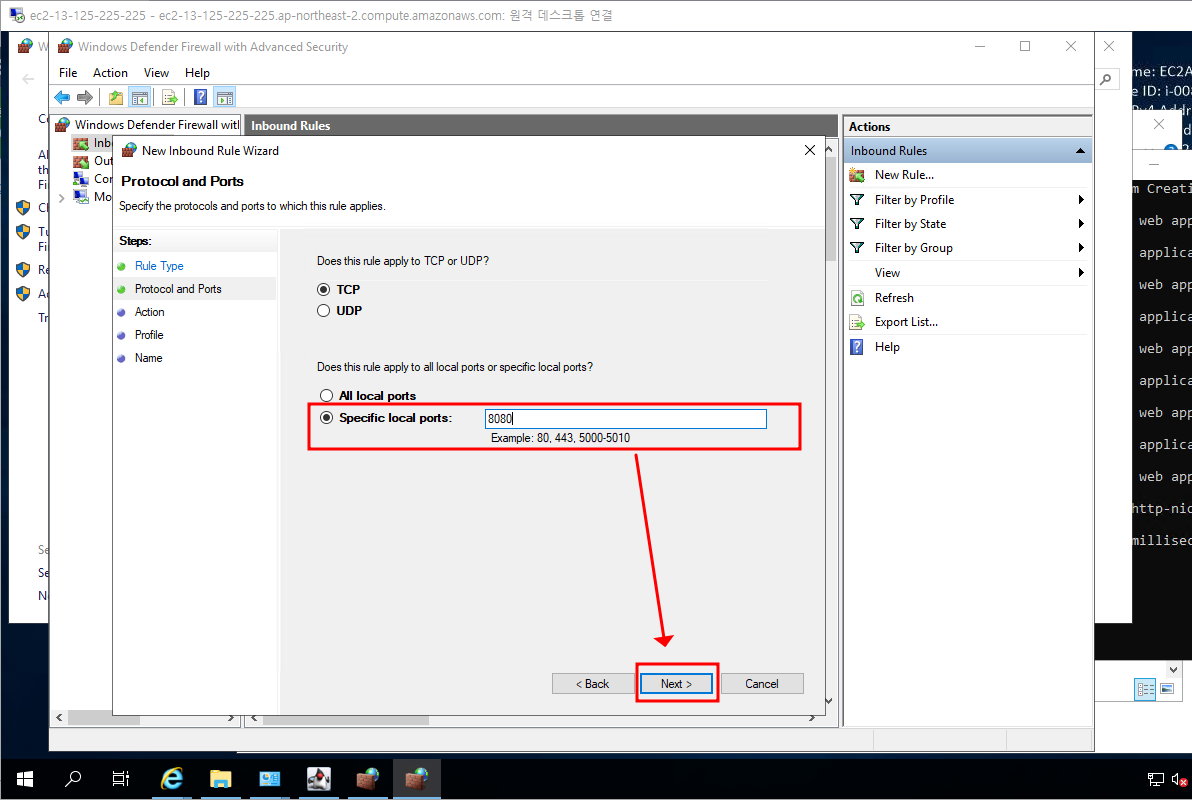The width and height of the screenshot is (1192, 800).
Task: Click the console tree horizontal scrollbar right arrow
Action: coord(230,718)
